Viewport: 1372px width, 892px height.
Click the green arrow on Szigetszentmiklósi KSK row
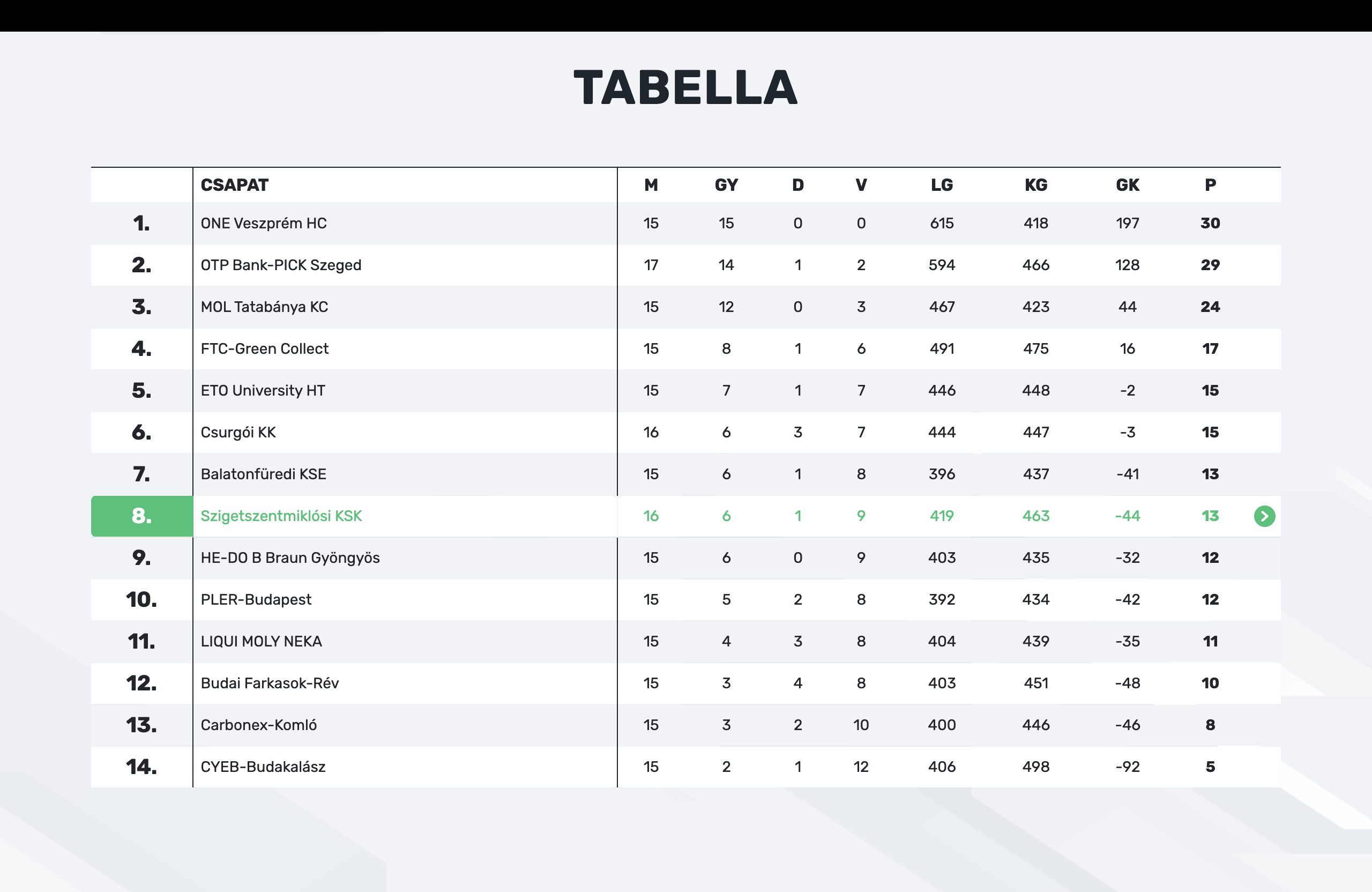(1264, 516)
